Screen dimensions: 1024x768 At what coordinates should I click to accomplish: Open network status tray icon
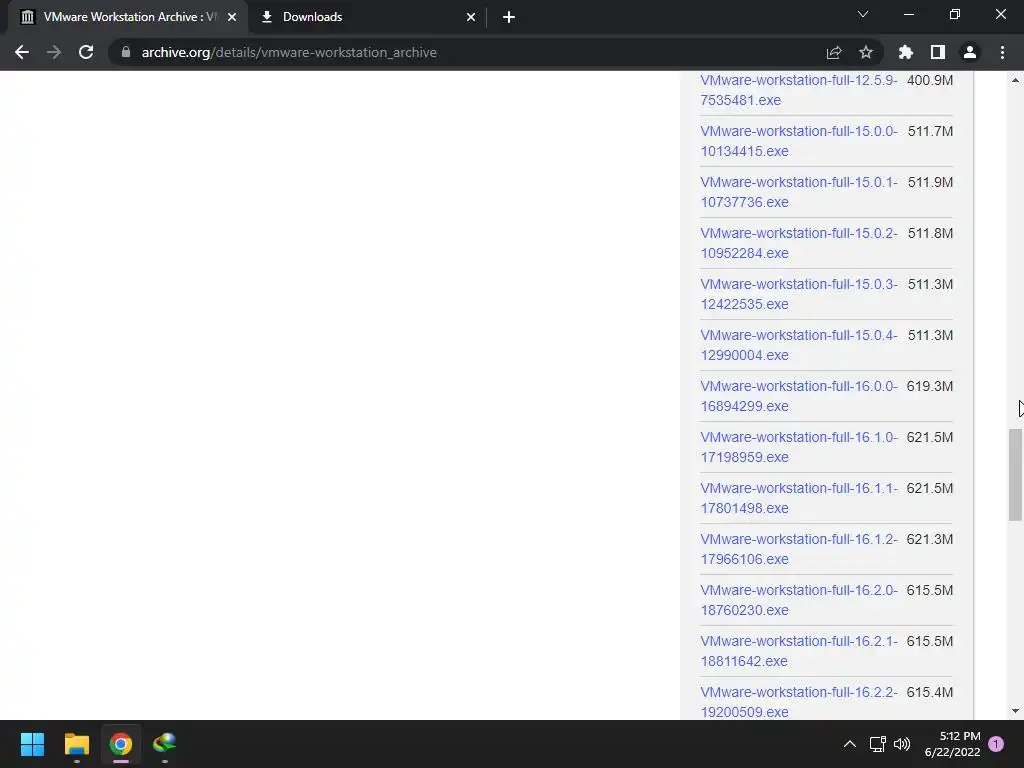(877, 744)
